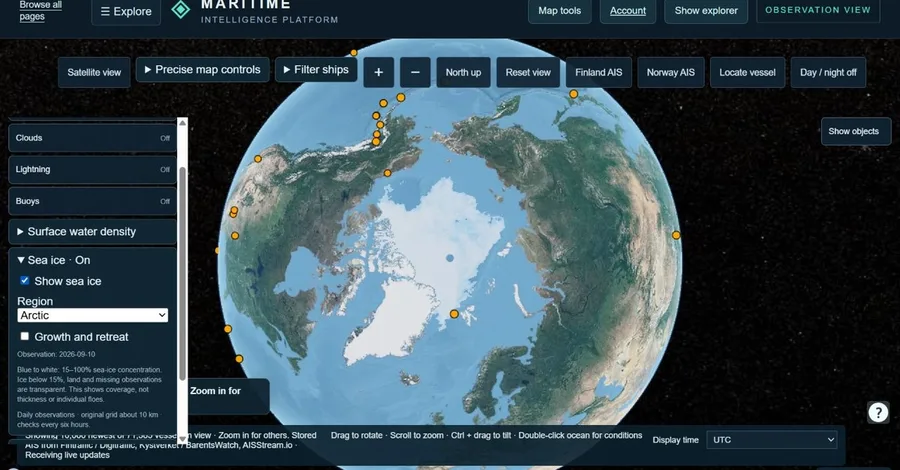
Task: Expand the Surface water density section
Action: coord(92,232)
